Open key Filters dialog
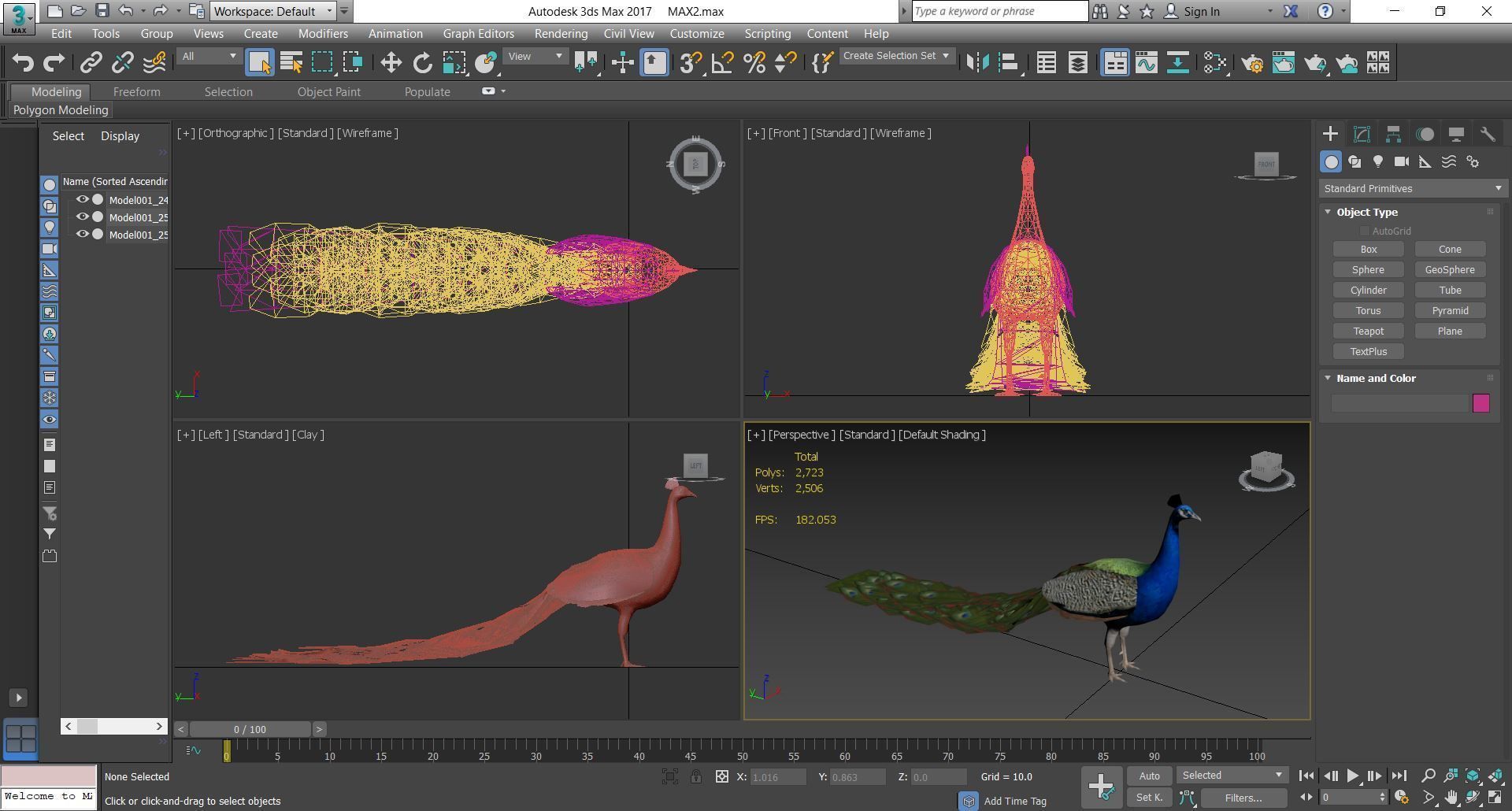The width and height of the screenshot is (1512, 811). pyautogui.click(x=1243, y=798)
